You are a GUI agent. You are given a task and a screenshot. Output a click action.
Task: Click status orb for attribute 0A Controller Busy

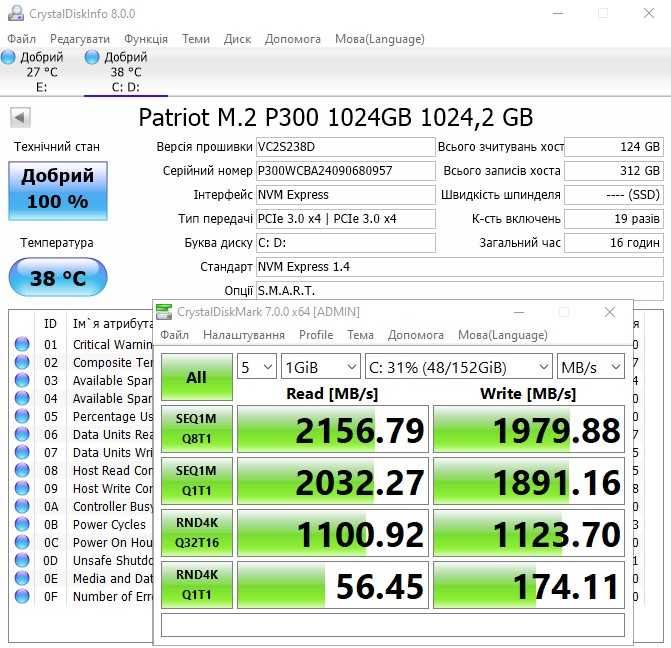click(x=22, y=506)
